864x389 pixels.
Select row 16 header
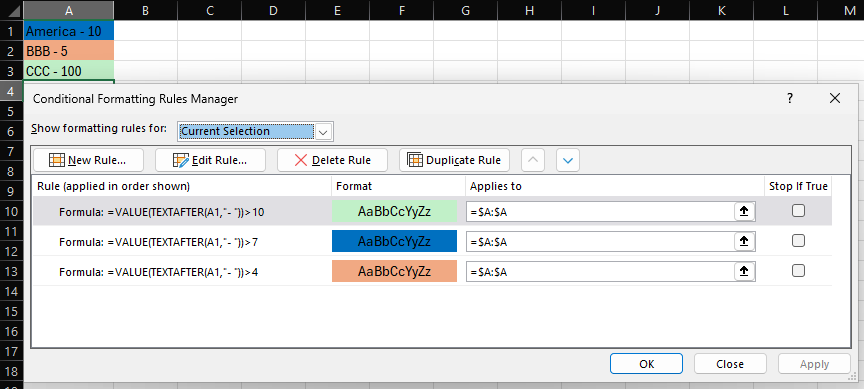point(11,331)
